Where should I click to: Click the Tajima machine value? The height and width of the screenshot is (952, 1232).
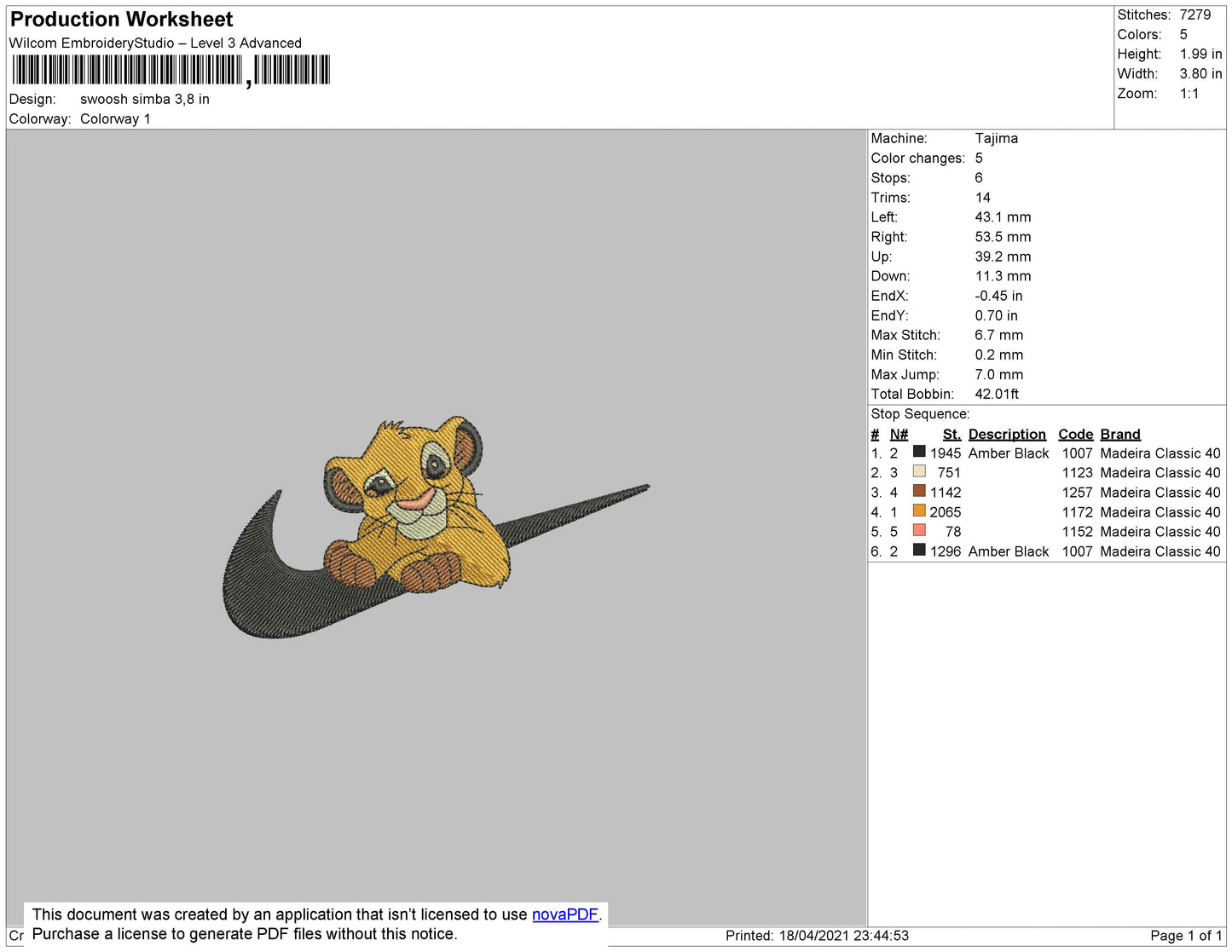pyautogui.click(x=996, y=138)
